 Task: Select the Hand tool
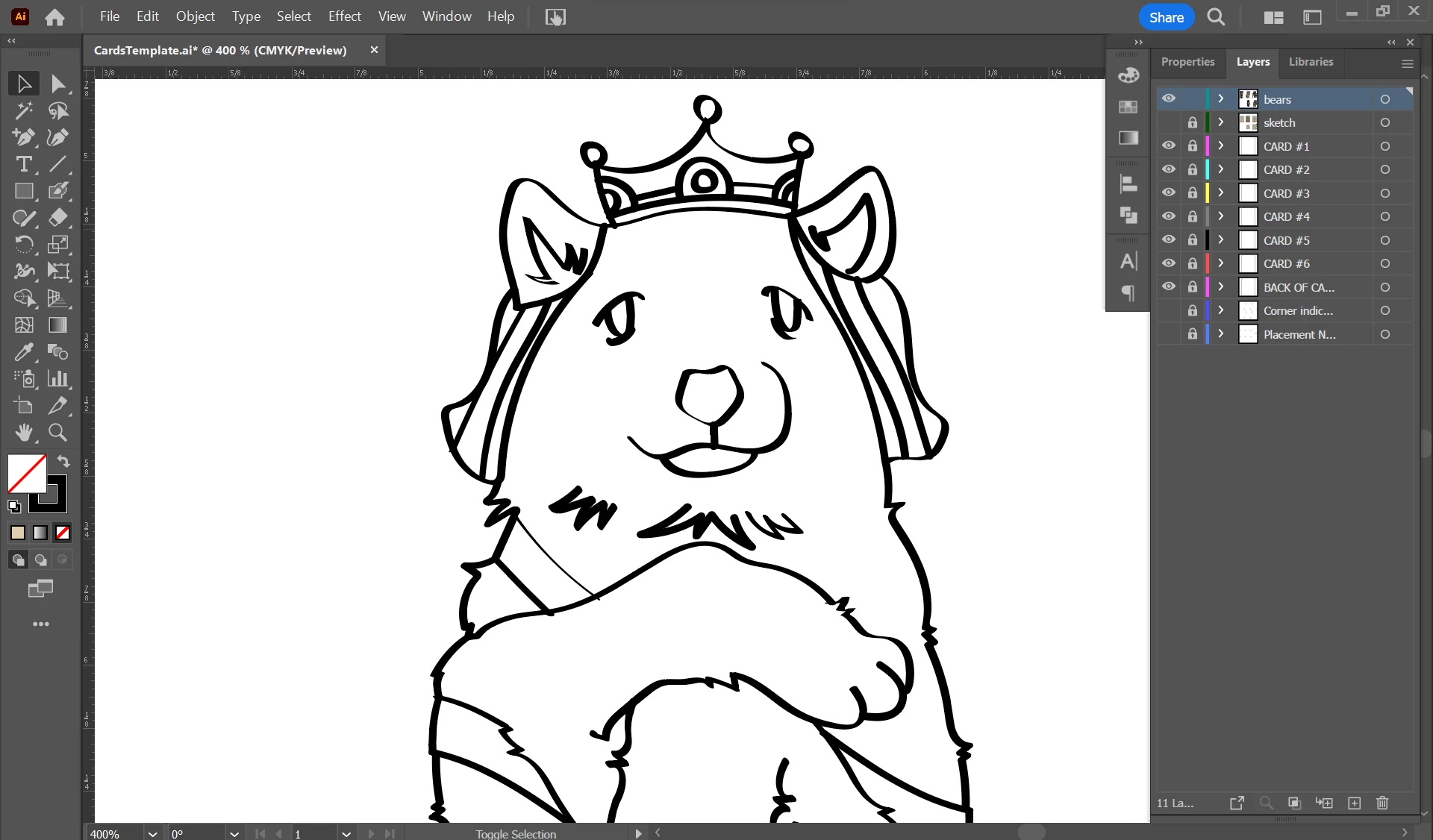[24, 433]
